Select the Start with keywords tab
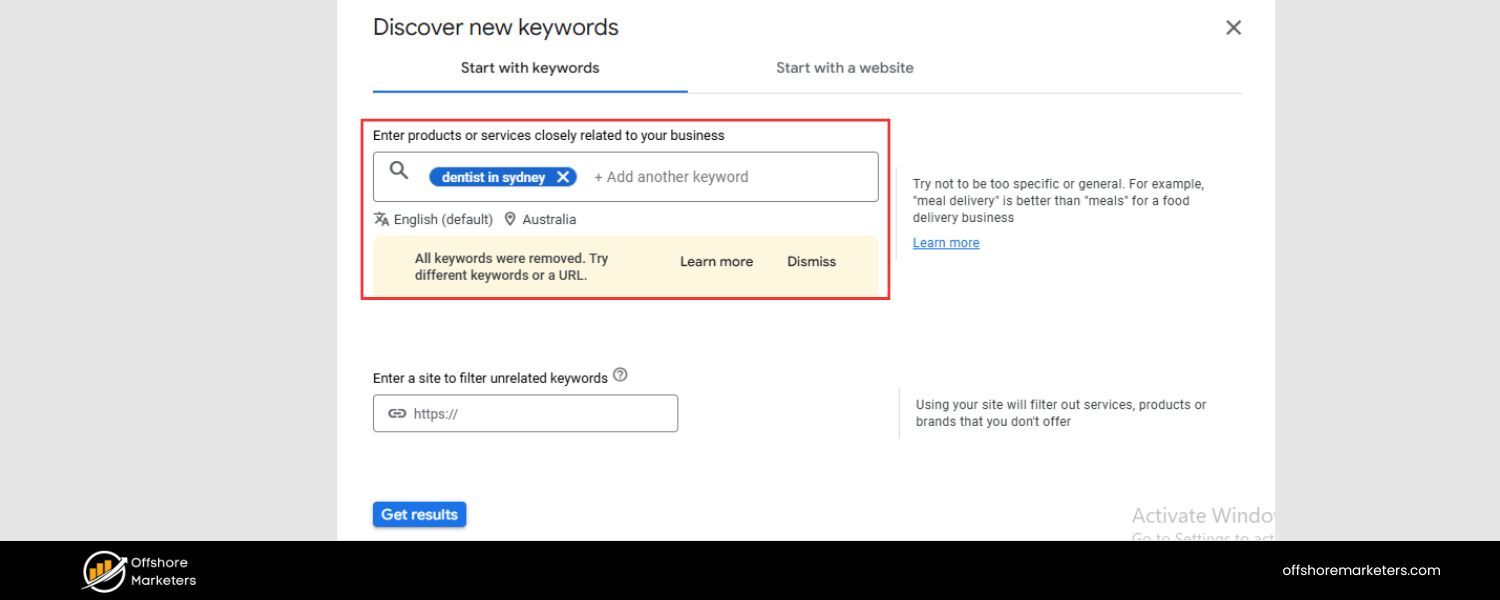The height and width of the screenshot is (600, 1500). click(530, 67)
